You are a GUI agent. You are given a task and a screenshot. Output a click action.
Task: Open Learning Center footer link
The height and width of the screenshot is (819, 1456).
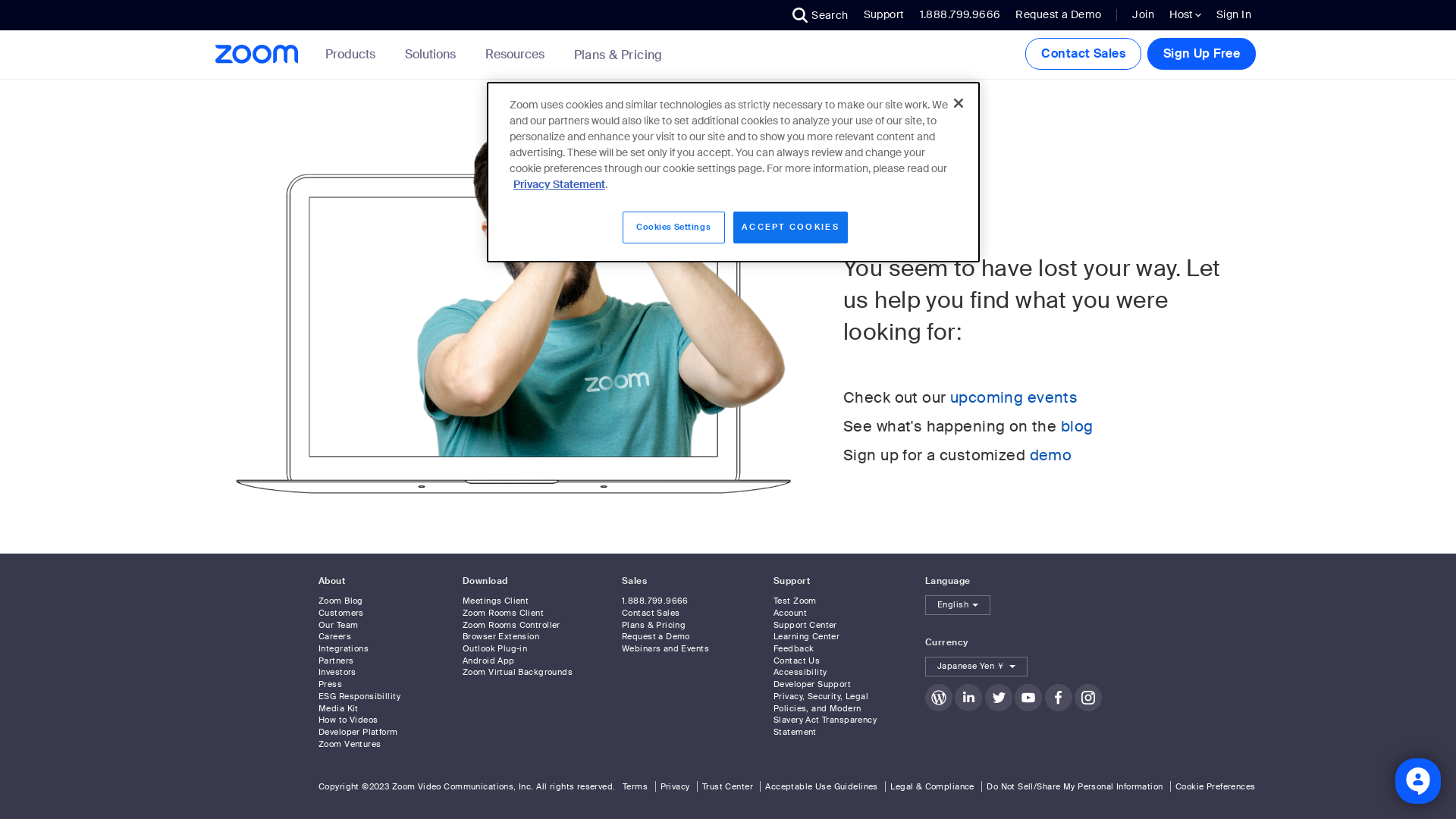click(806, 637)
